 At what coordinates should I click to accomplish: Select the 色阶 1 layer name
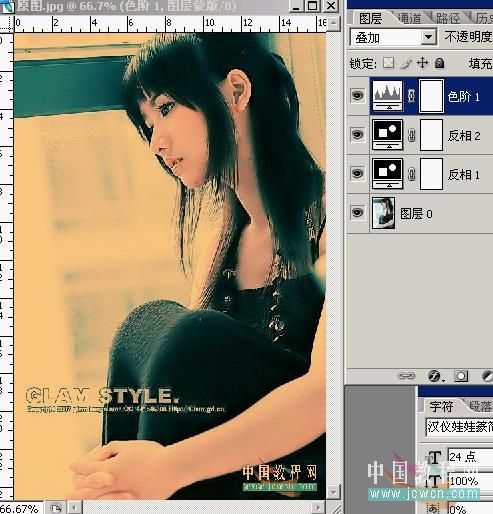click(464, 97)
